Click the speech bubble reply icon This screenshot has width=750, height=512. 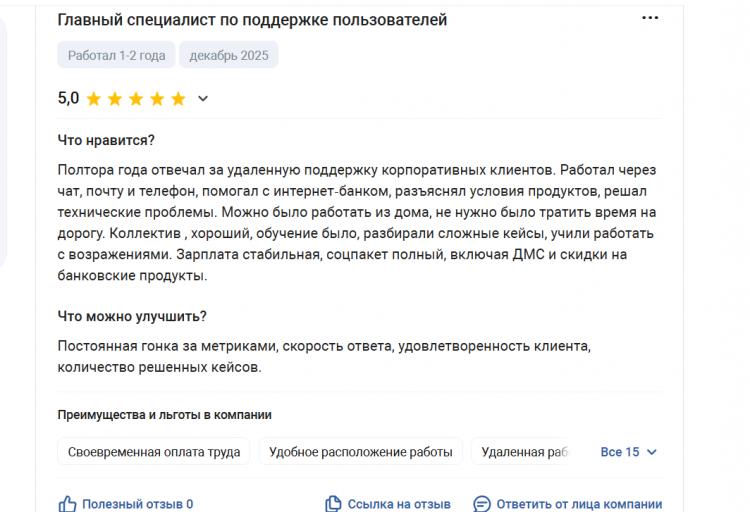pyautogui.click(x=482, y=504)
